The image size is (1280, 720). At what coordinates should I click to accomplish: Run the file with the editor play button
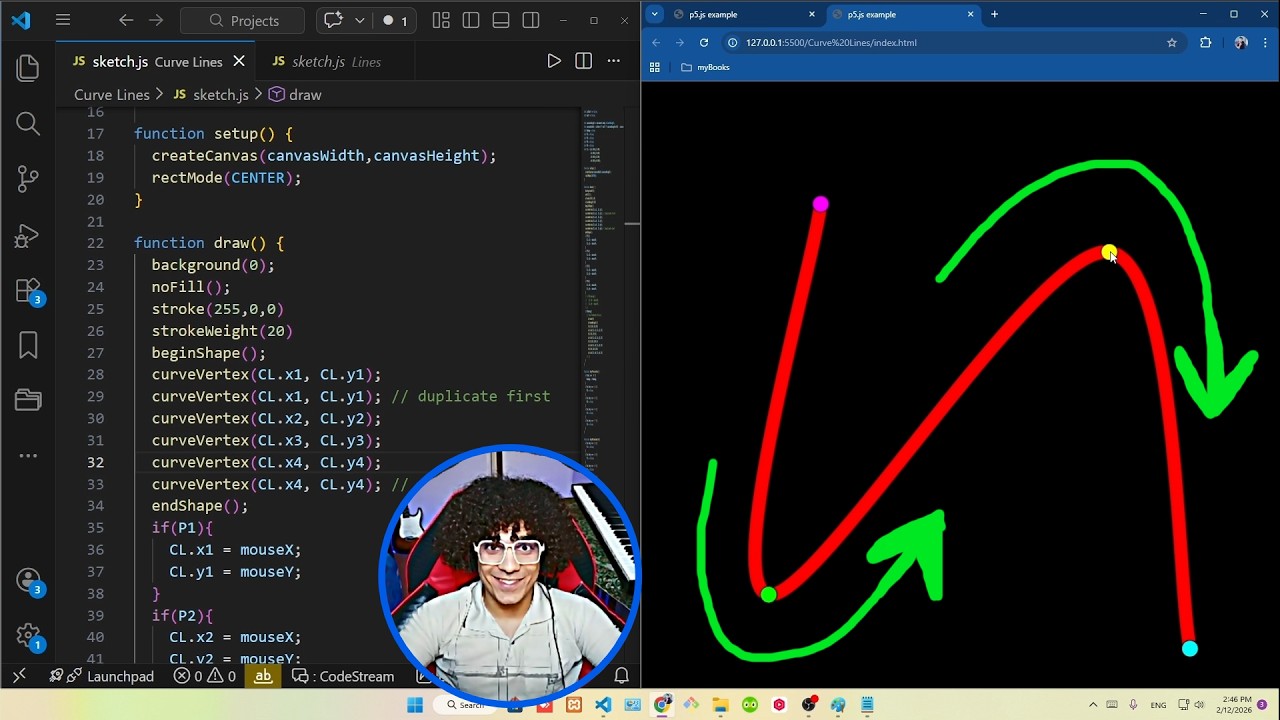pos(554,61)
